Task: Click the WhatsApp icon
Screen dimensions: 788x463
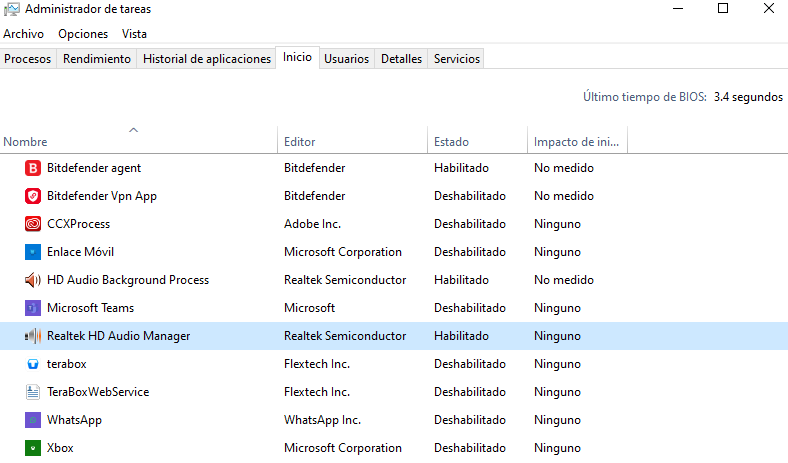Action: [32, 420]
